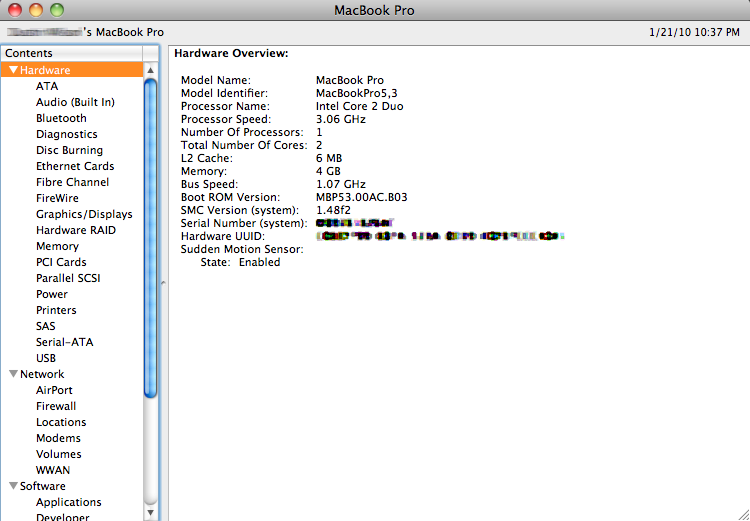The height and width of the screenshot is (521, 750).
Task: Open USB hardware entry
Action: coord(46,358)
